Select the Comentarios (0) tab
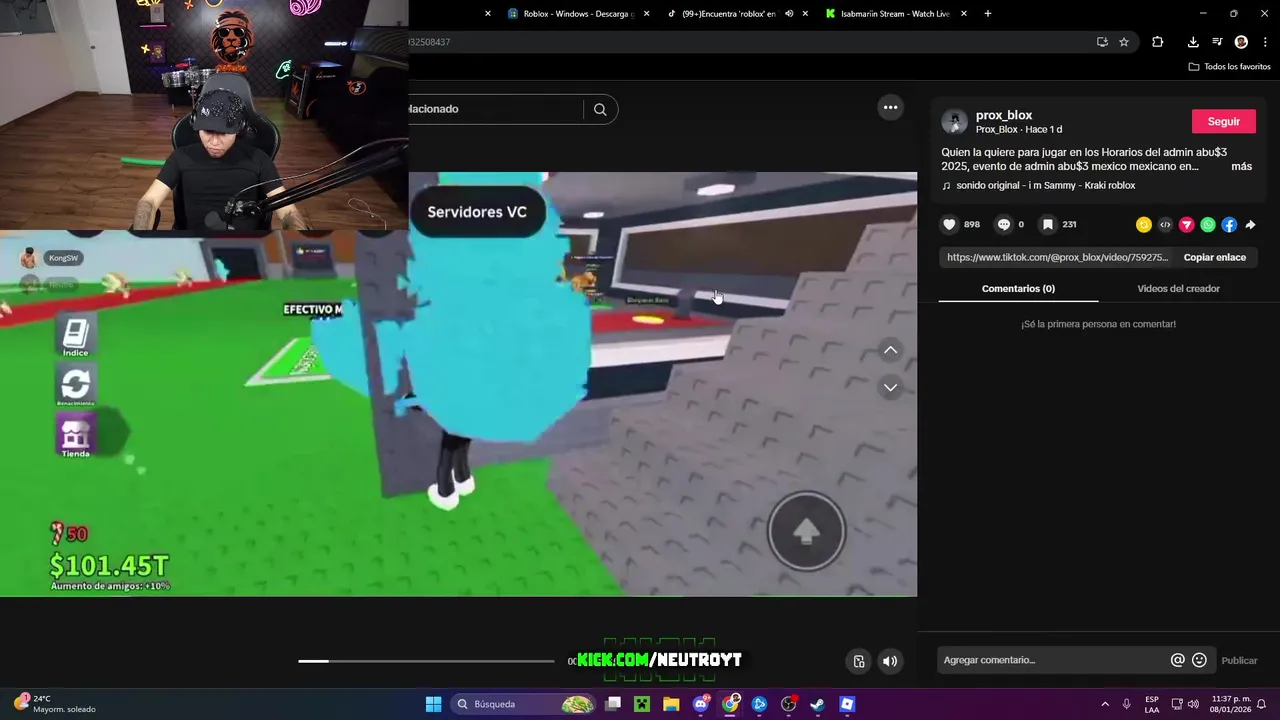 point(1018,289)
